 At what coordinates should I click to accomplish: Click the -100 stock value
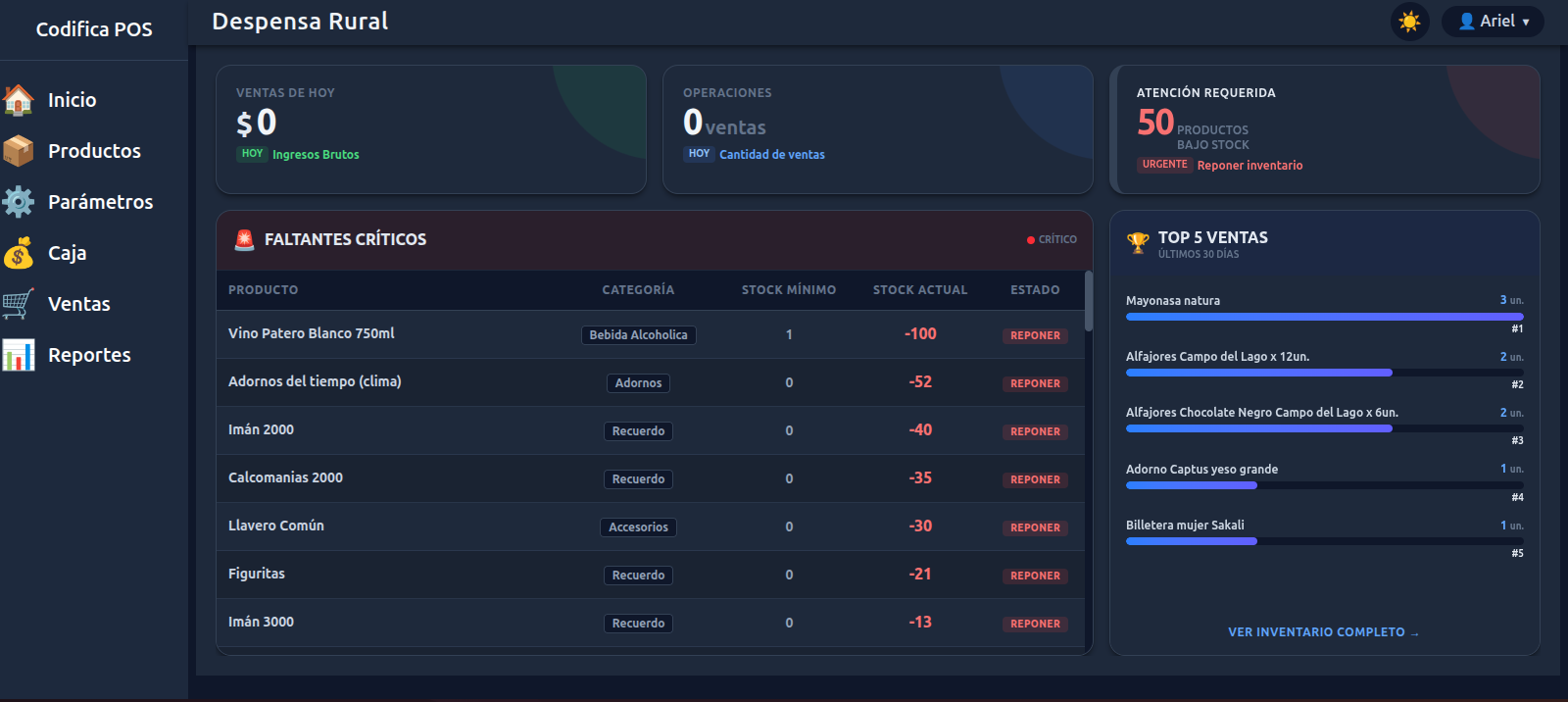click(x=920, y=334)
